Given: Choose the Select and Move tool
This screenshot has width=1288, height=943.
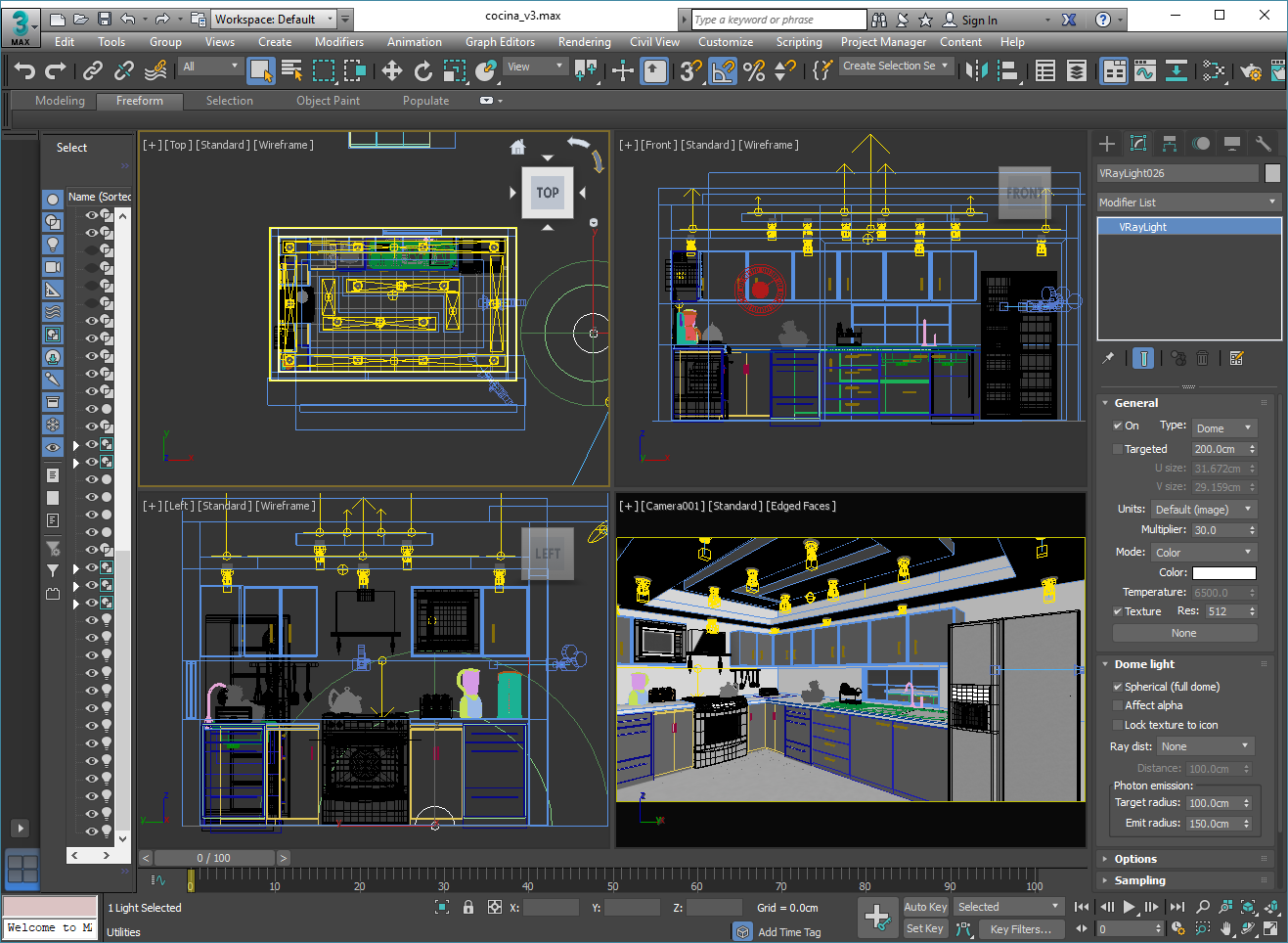Looking at the screenshot, I should click(x=392, y=70).
